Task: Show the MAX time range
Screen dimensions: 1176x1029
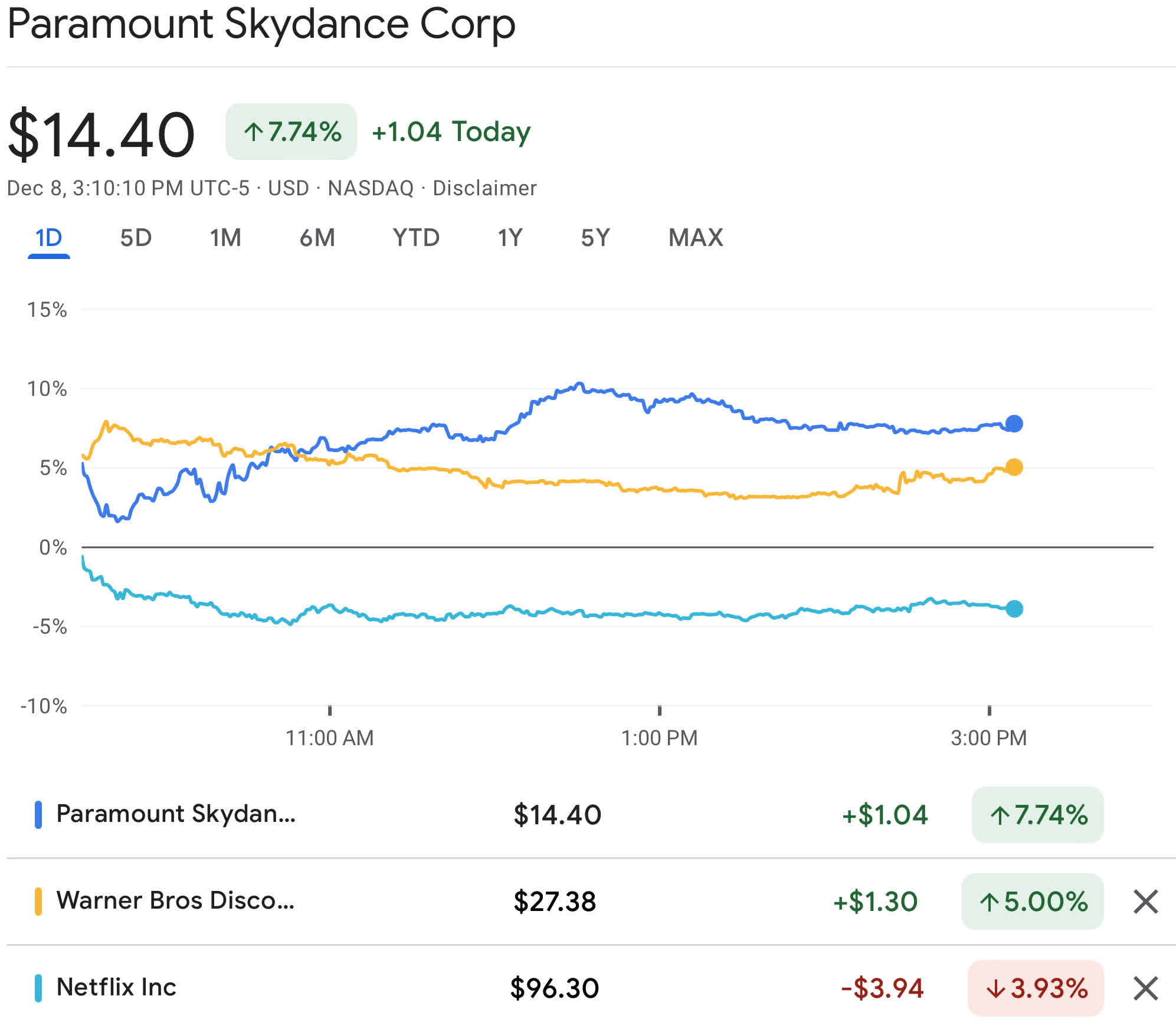Action: coord(695,238)
